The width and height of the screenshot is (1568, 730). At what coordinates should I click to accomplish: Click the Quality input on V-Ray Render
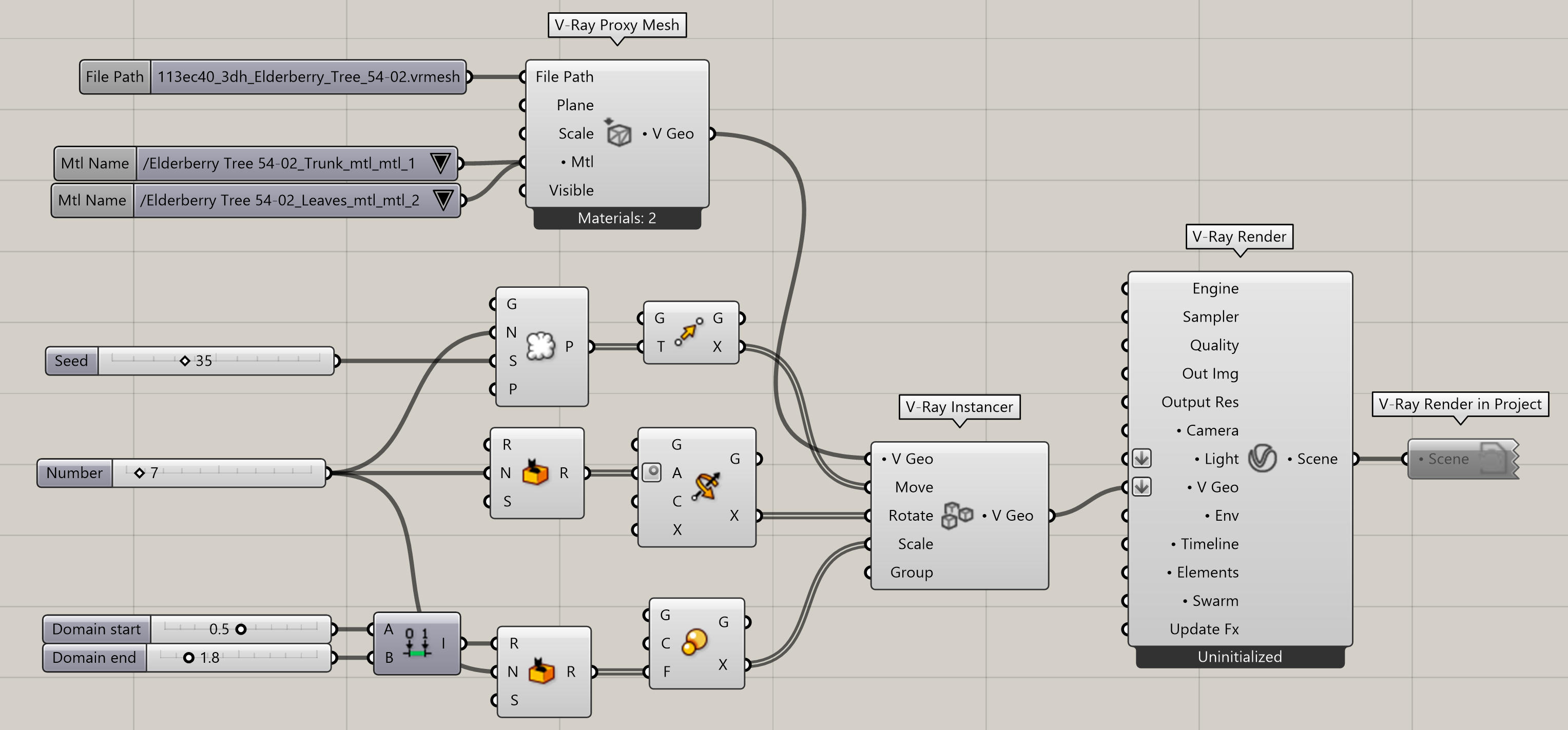point(1214,345)
